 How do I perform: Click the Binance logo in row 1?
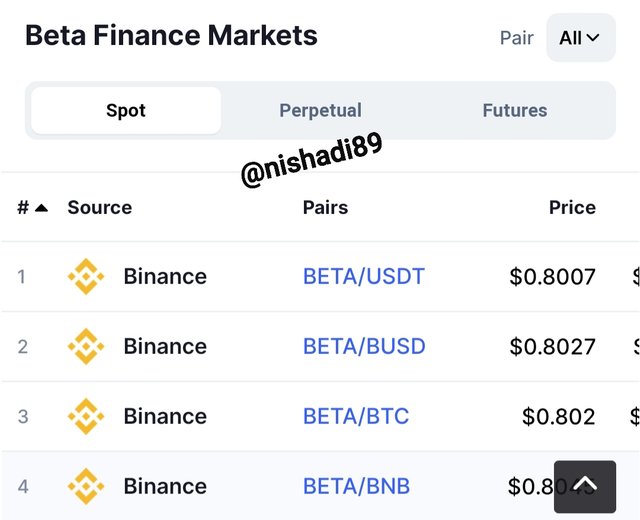coord(86,276)
